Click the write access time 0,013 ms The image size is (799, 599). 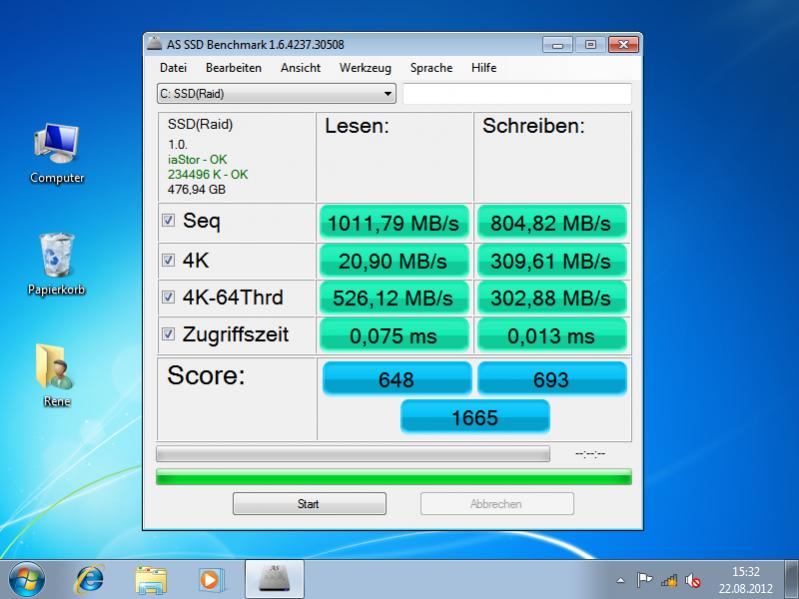point(551,336)
